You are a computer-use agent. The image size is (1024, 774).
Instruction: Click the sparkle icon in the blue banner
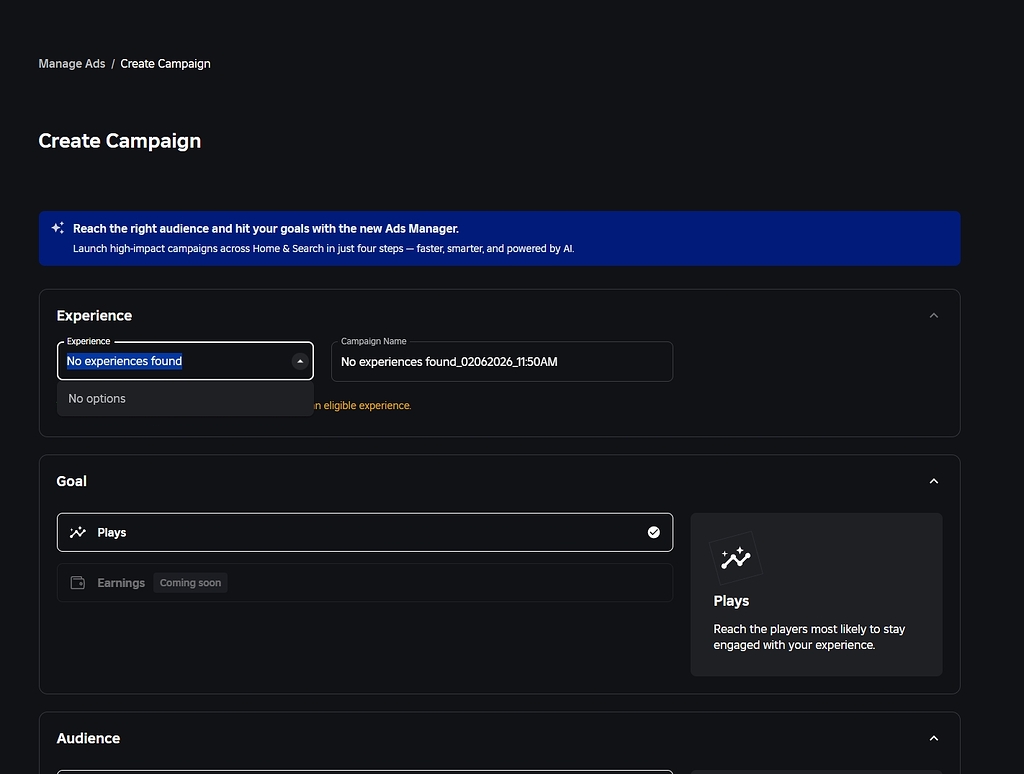pos(57,228)
